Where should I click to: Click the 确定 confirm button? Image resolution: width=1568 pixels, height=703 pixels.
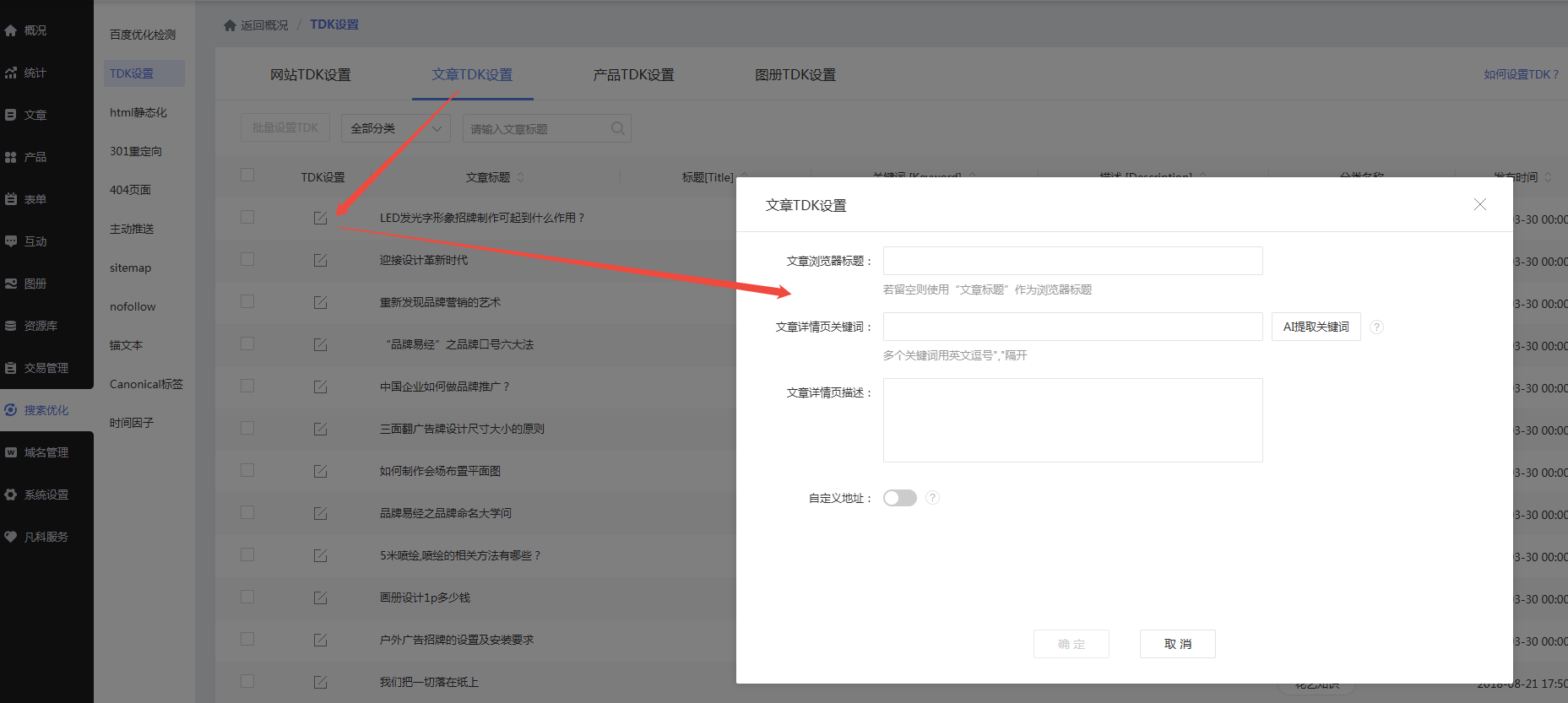coord(1072,644)
